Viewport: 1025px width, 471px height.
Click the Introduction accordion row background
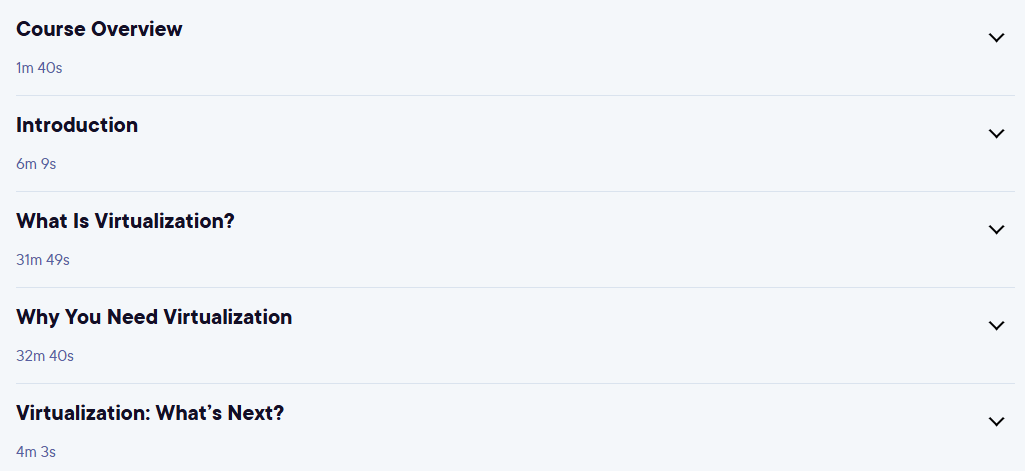(515, 144)
